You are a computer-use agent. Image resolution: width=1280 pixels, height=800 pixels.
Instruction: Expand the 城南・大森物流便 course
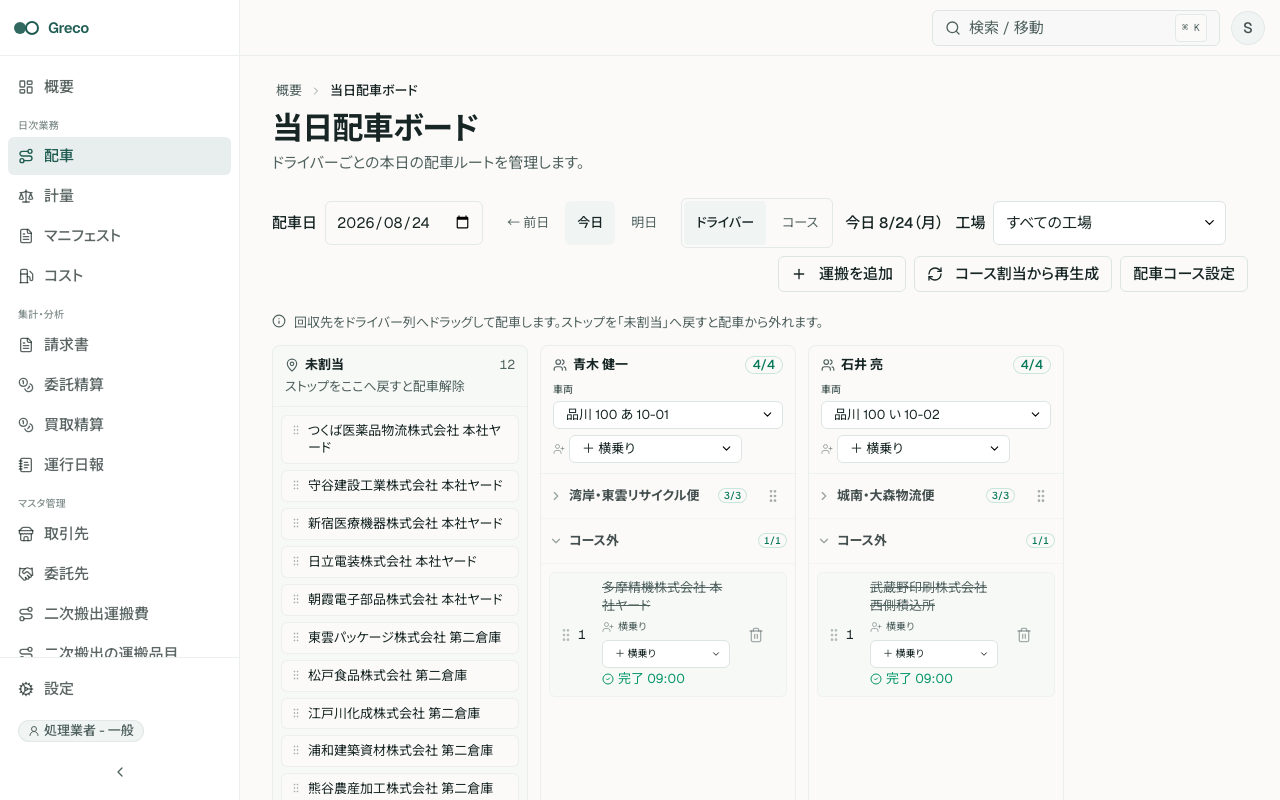824,496
